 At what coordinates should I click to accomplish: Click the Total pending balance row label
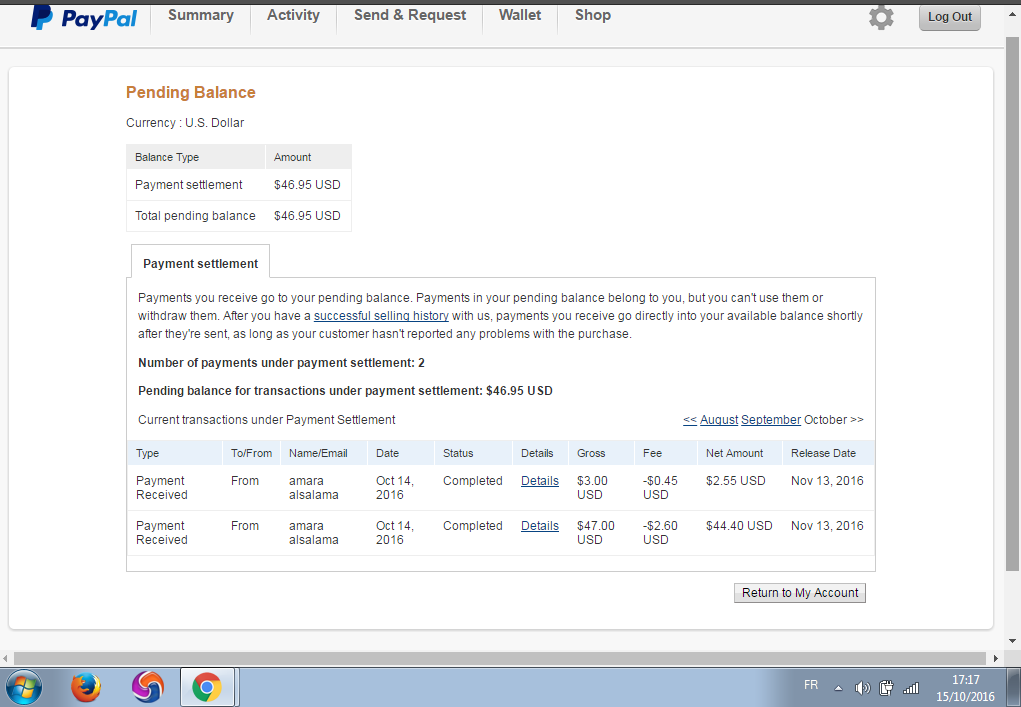click(x=195, y=215)
